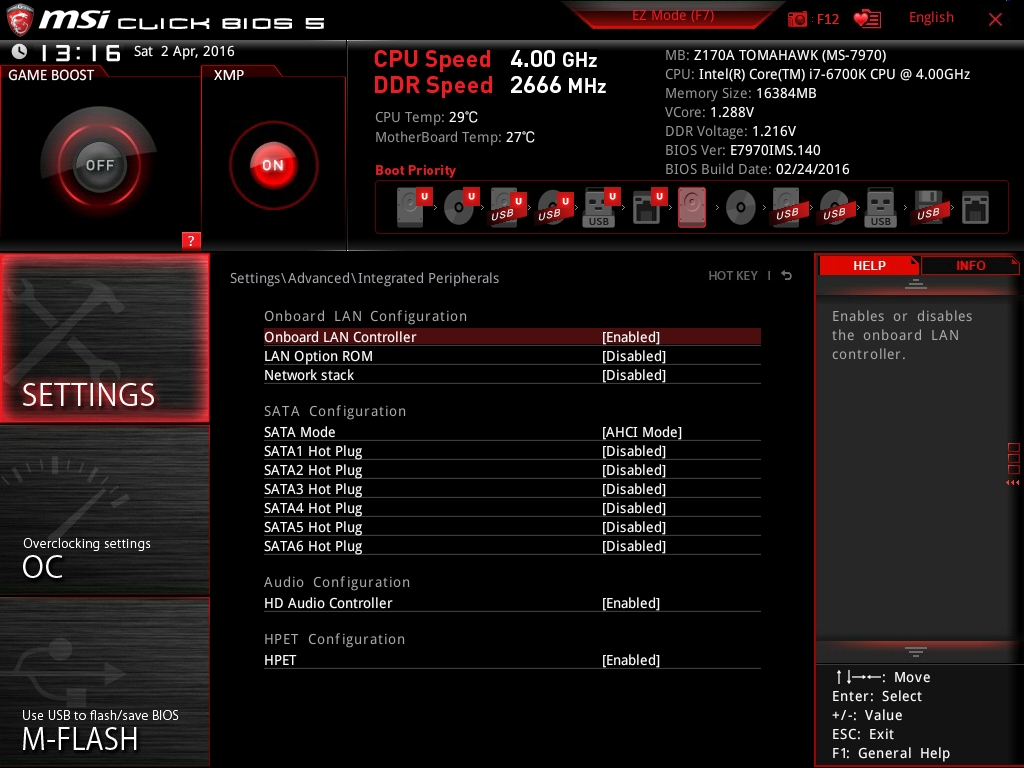1024x768 pixels.
Task: Open LAN Option ROM options
Action: (512, 356)
